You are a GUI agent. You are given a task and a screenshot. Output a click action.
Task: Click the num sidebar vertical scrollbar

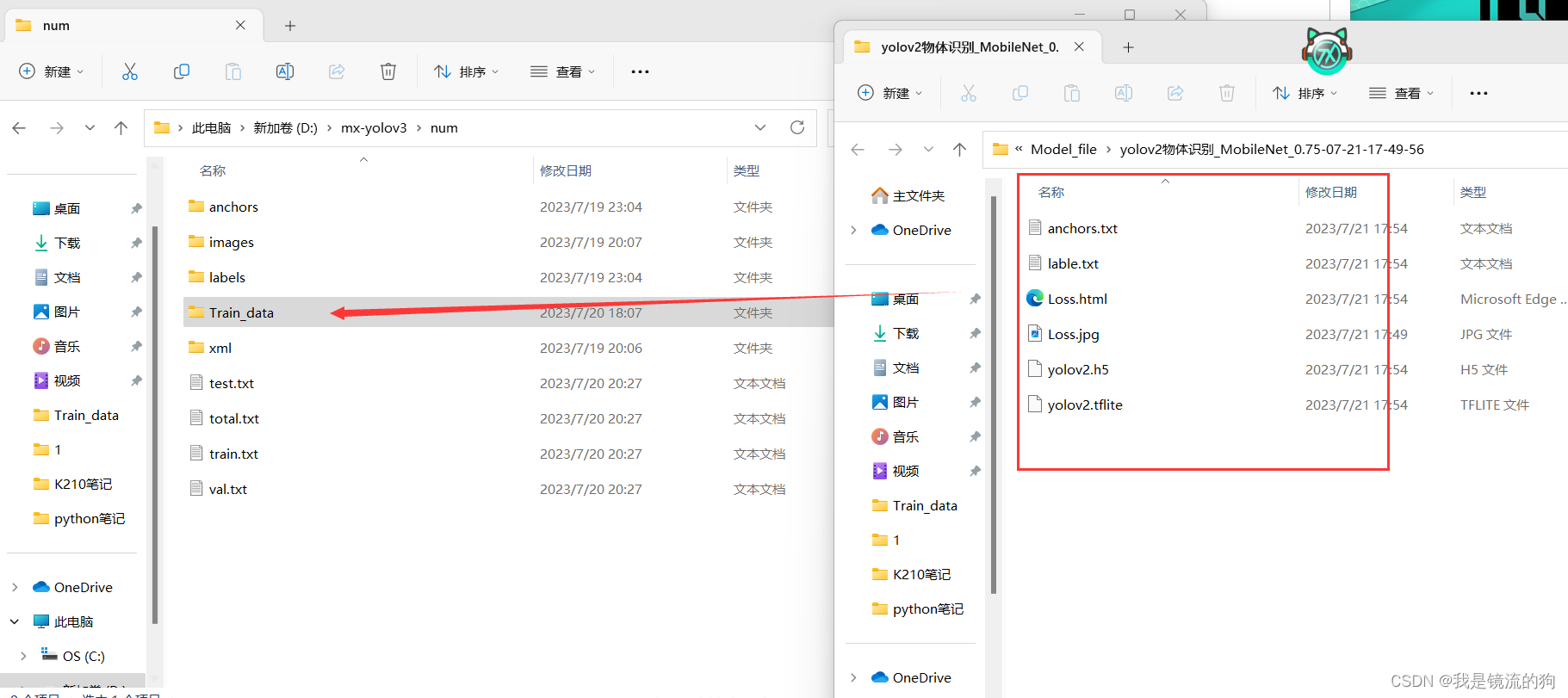(155, 424)
